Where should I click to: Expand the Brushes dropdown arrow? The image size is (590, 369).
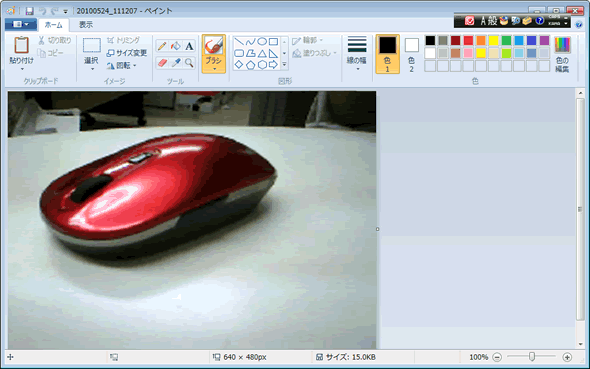click(214, 69)
